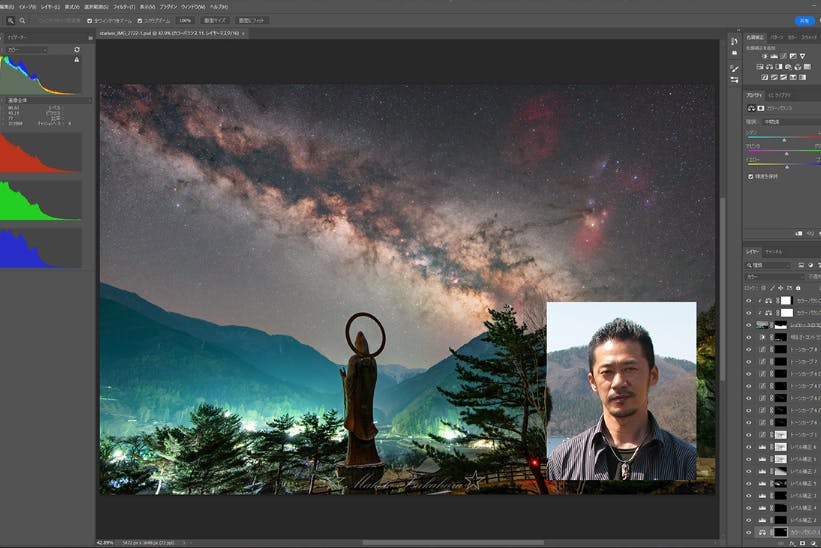
Task: Click the 画面サイズ button
Action: tap(215, 21)
